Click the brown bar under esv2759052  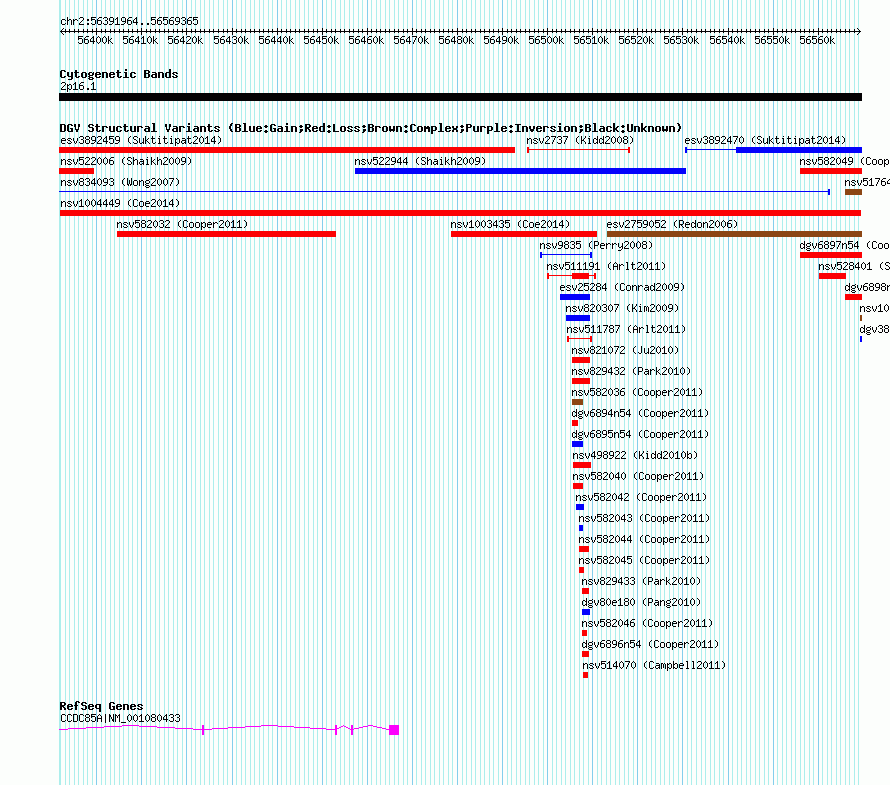pos(734,234)
